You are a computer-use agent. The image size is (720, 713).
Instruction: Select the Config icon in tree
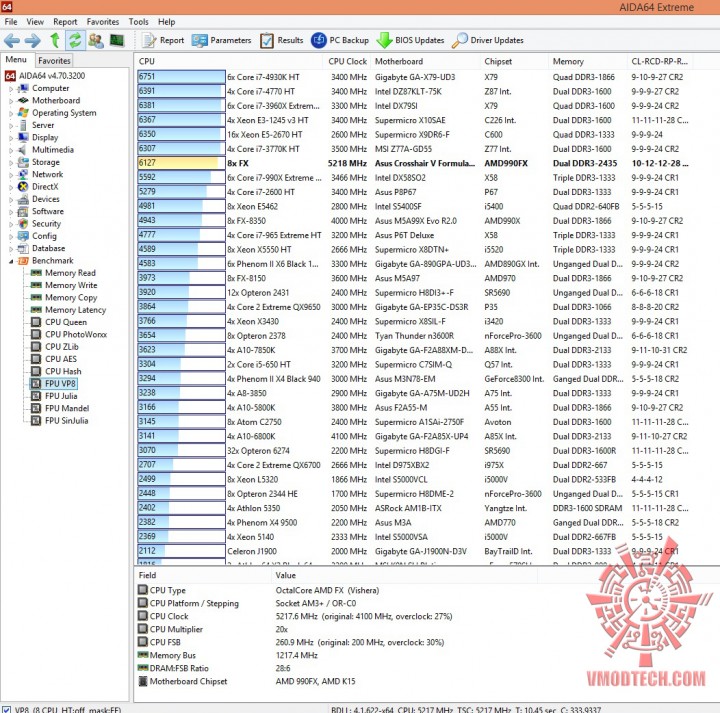[x=23, y=236]
